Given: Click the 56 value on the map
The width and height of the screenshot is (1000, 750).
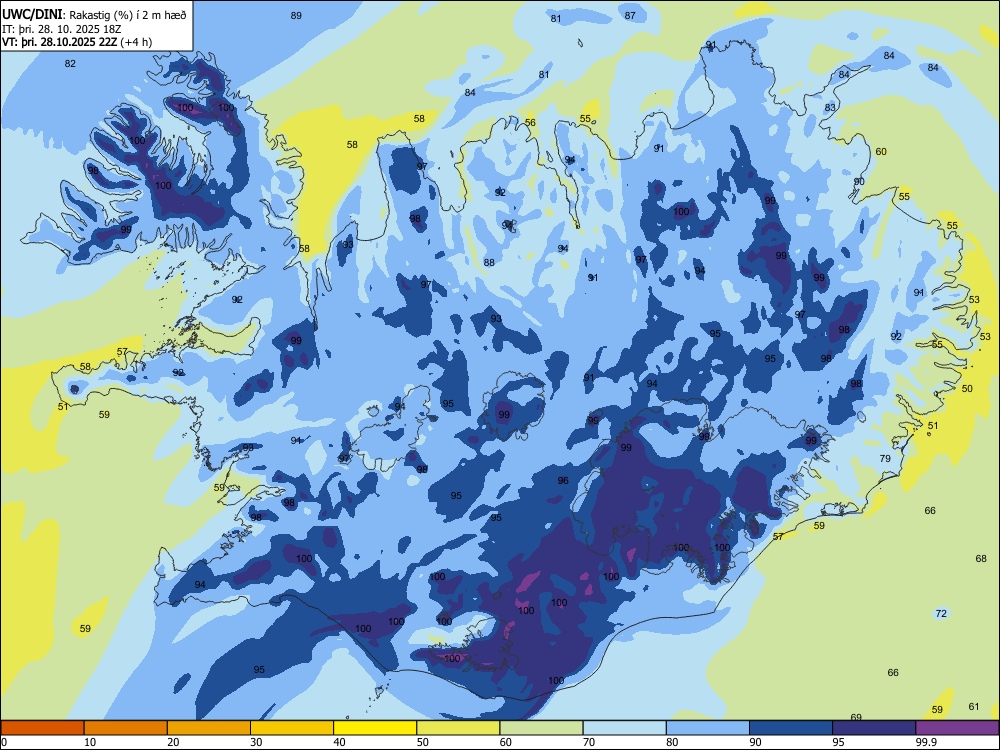Looking at the screenshot, I should (530, 122).
